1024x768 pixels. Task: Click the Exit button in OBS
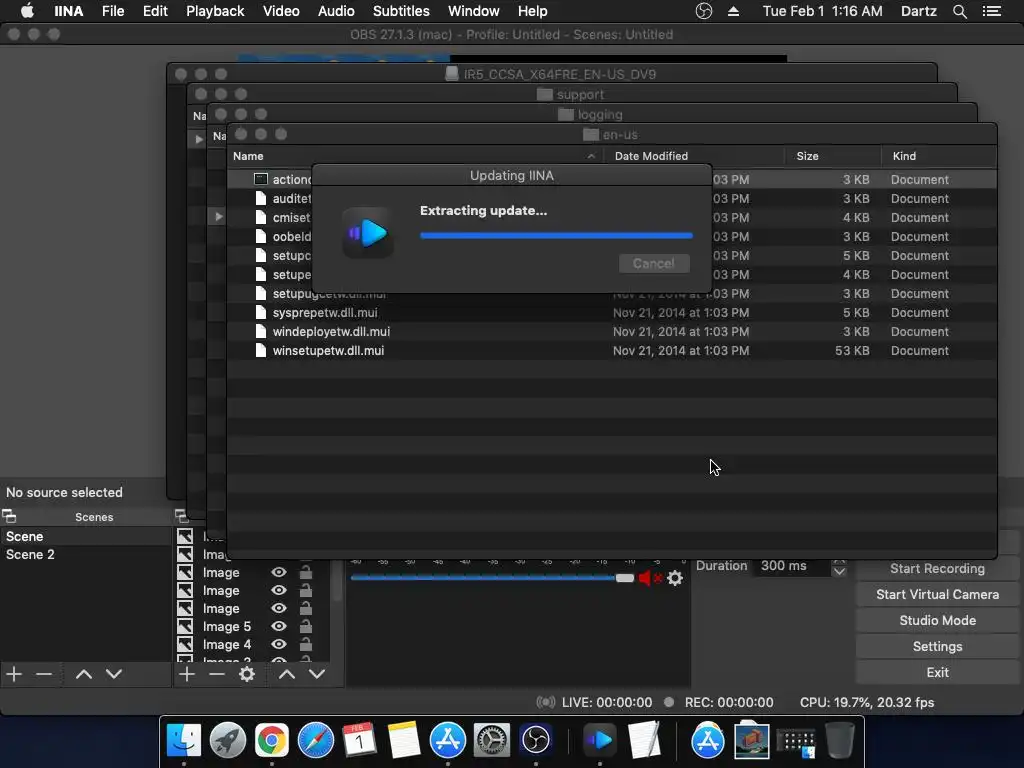[x=937, y=673]
